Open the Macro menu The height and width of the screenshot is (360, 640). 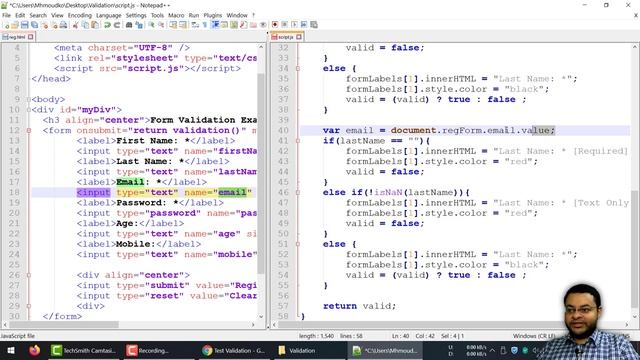(x=176, y=15)
